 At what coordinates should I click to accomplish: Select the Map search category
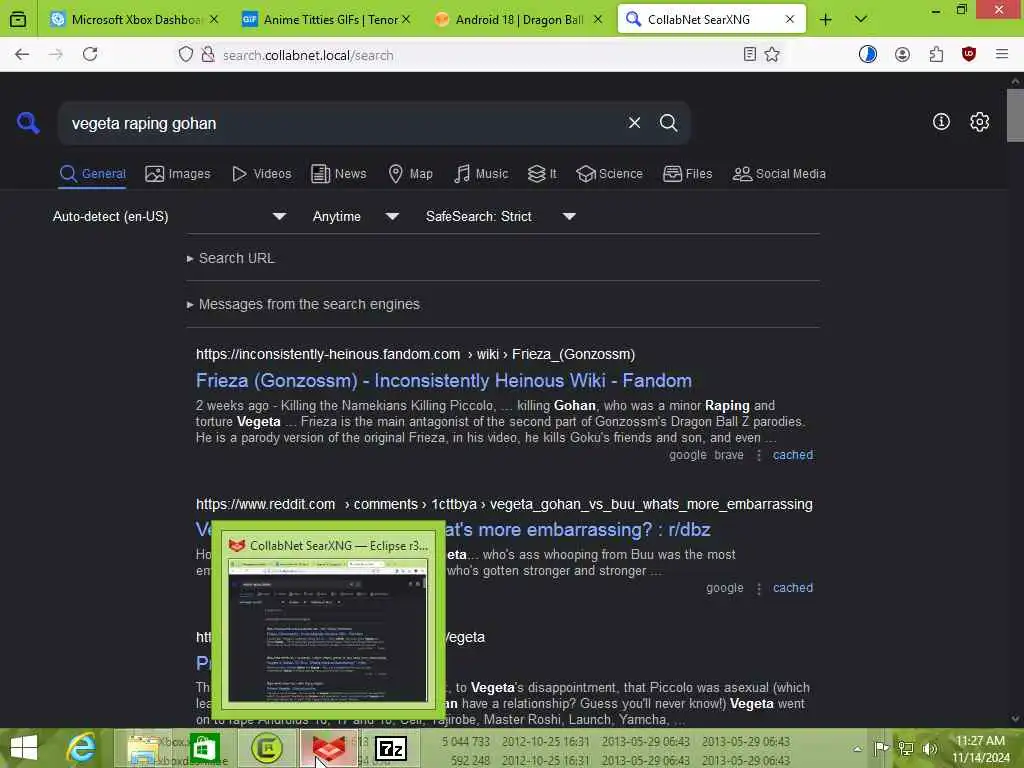click(410, 174)
